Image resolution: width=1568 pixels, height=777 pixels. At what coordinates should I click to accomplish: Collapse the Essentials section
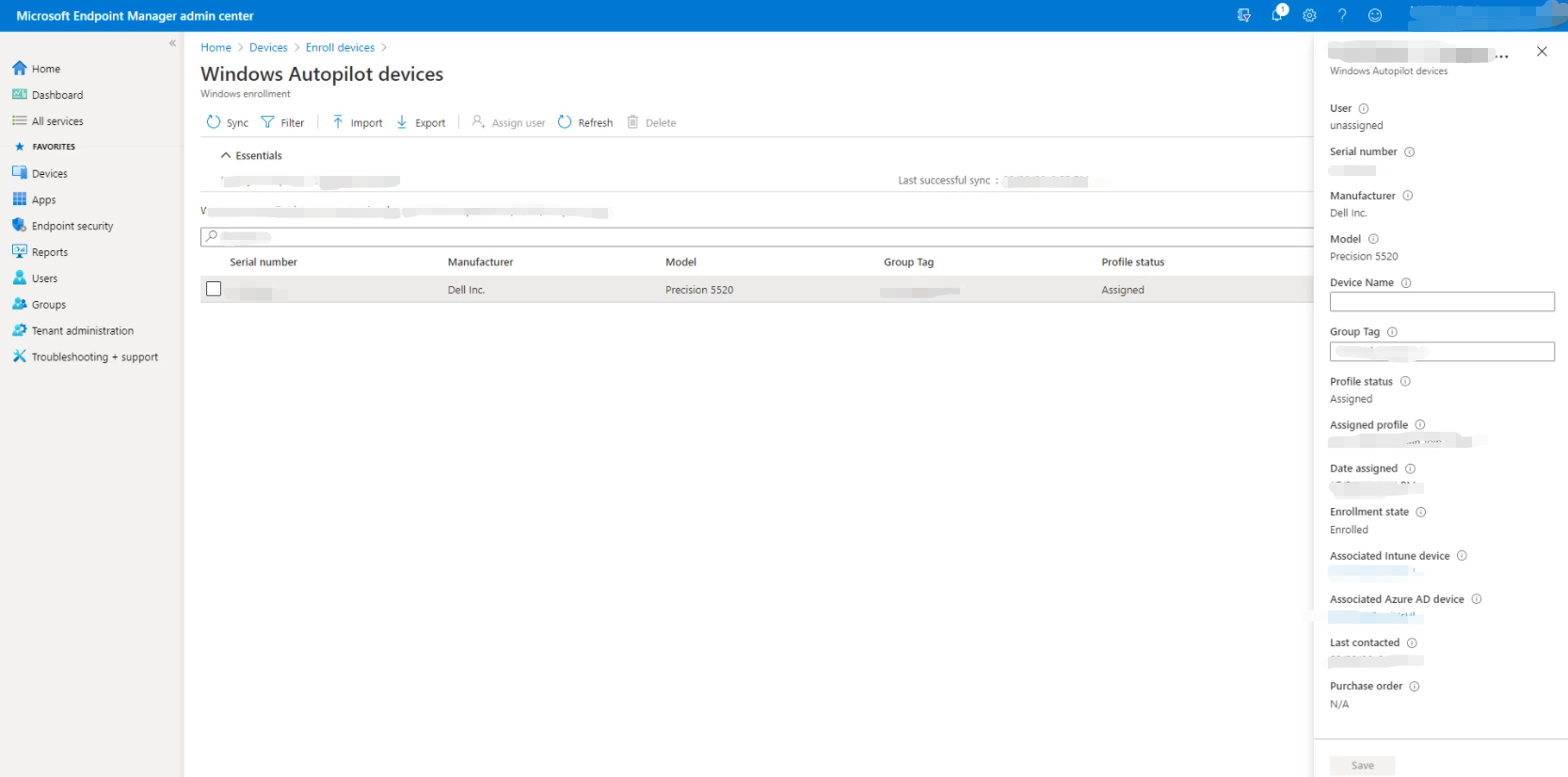251,156
